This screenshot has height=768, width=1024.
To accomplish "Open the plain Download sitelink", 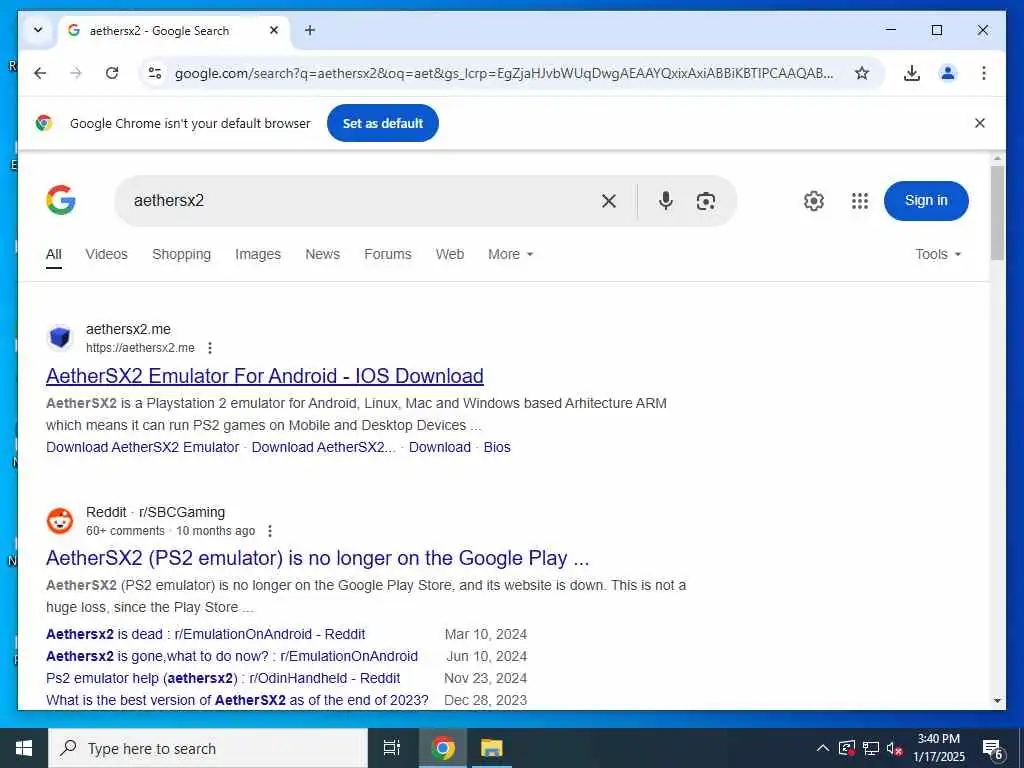I will point(440,447).
